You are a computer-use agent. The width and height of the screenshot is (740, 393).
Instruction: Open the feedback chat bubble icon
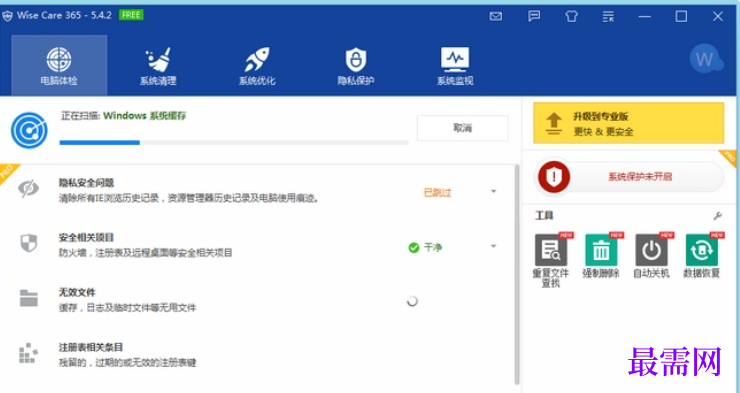[x=534, y=16]
